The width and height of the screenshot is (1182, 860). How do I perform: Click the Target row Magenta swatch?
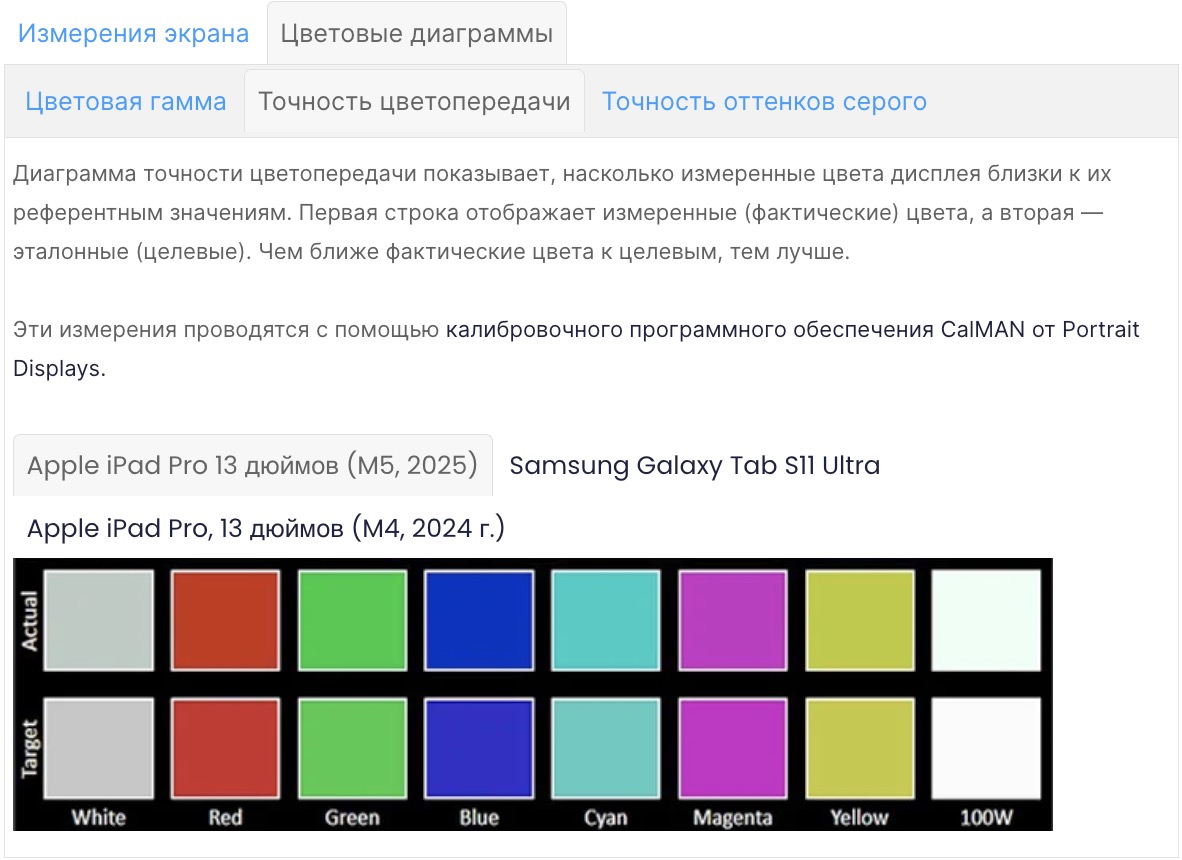733,748
